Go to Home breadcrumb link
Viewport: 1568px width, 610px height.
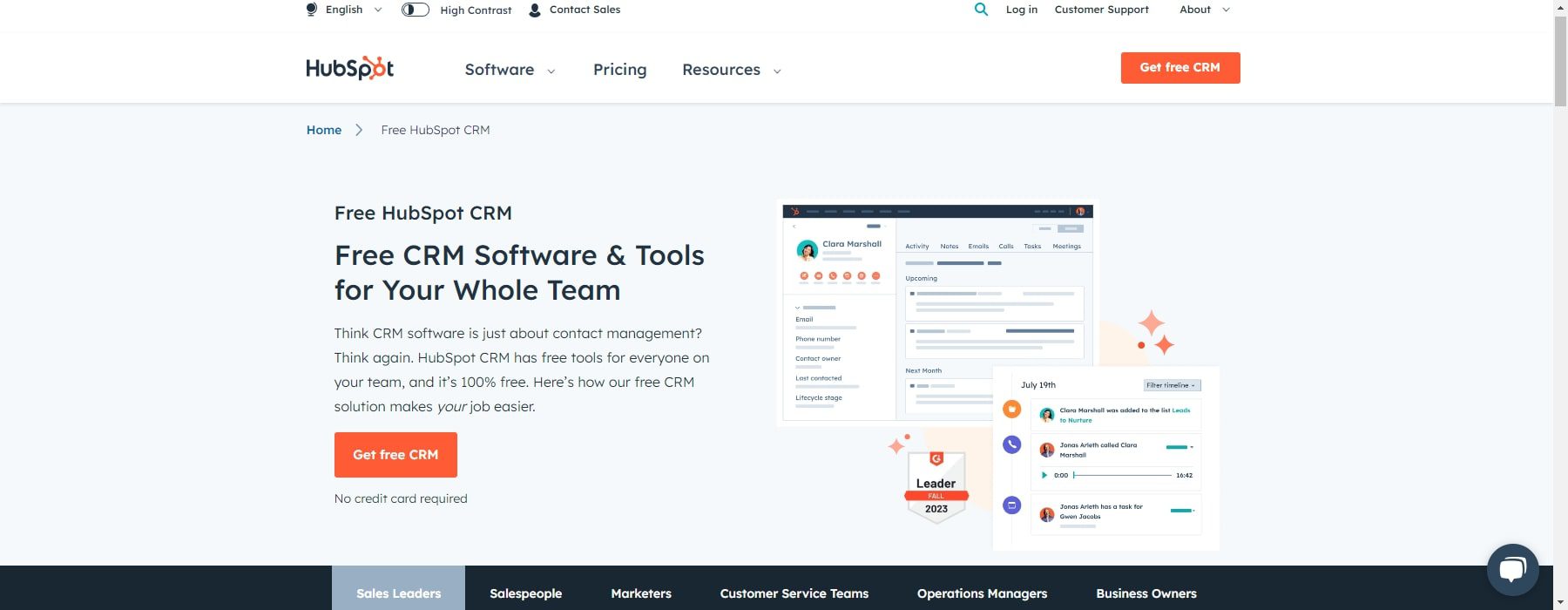[324, 130]
